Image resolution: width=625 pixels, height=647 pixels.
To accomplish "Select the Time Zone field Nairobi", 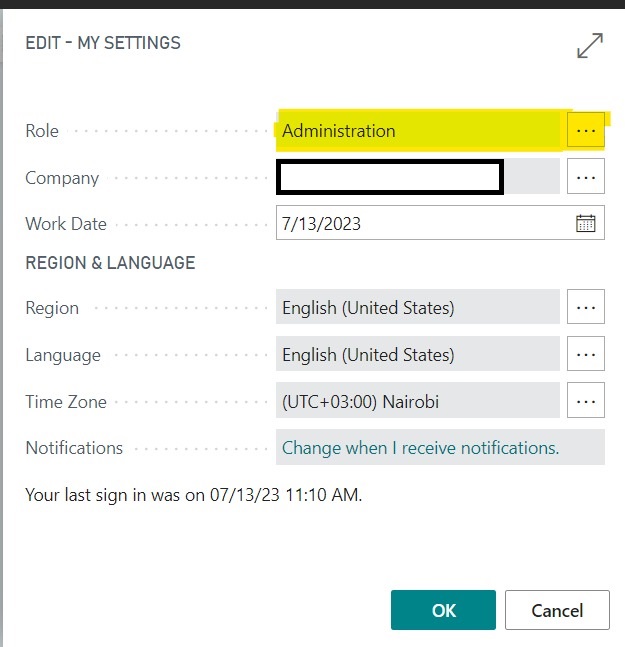I will coord(418,401).
